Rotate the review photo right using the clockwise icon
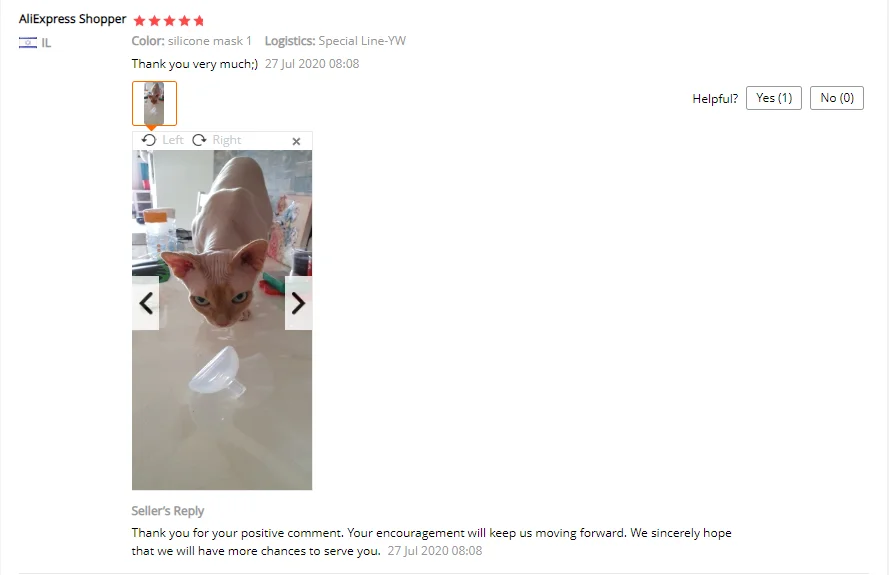This screenshot has height=575, width=889. (199, 140)
